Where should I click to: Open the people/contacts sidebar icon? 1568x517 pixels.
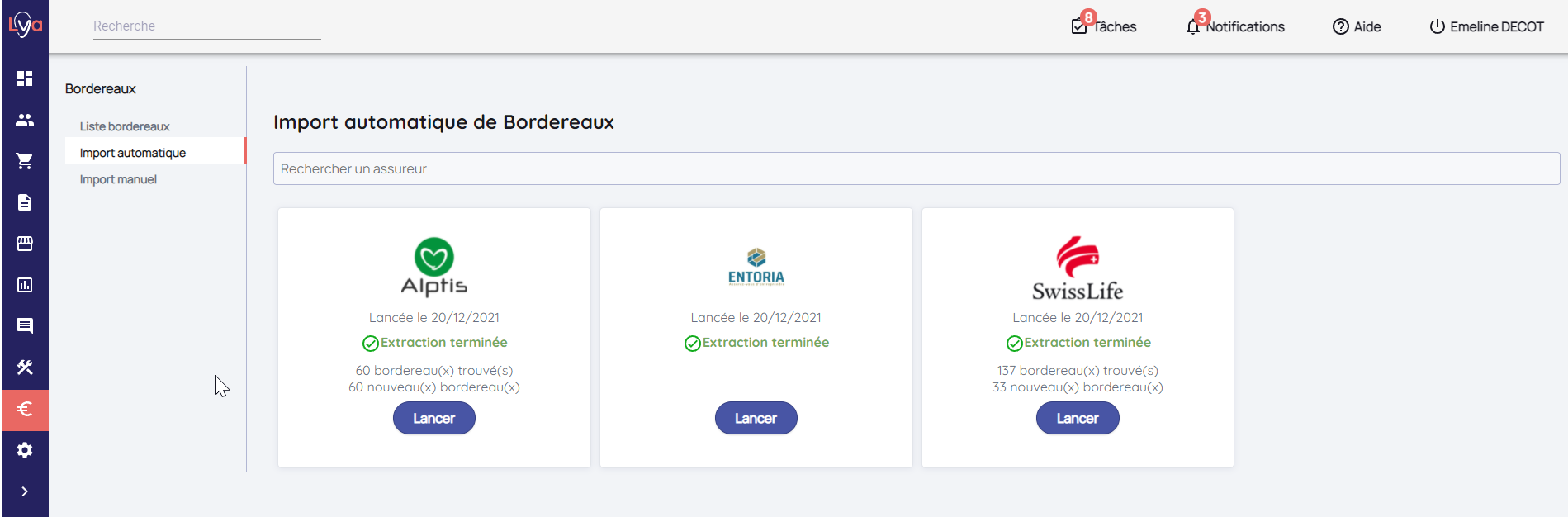(x=25, y=120)
